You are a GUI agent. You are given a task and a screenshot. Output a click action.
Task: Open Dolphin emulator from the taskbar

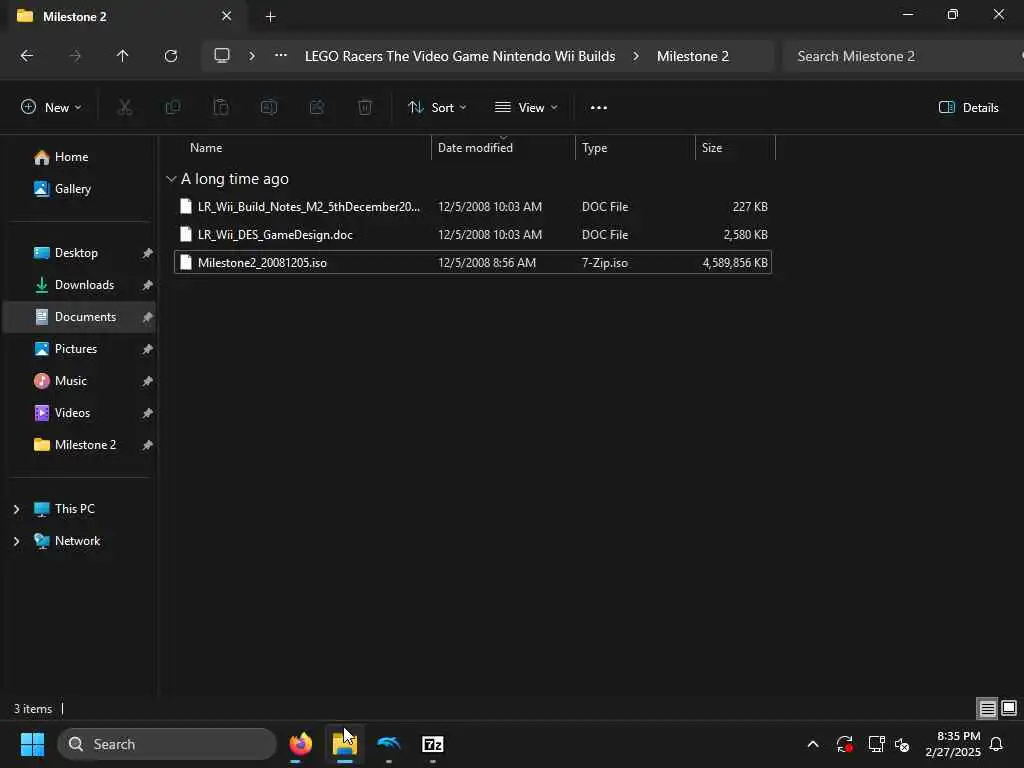(389, 745)
